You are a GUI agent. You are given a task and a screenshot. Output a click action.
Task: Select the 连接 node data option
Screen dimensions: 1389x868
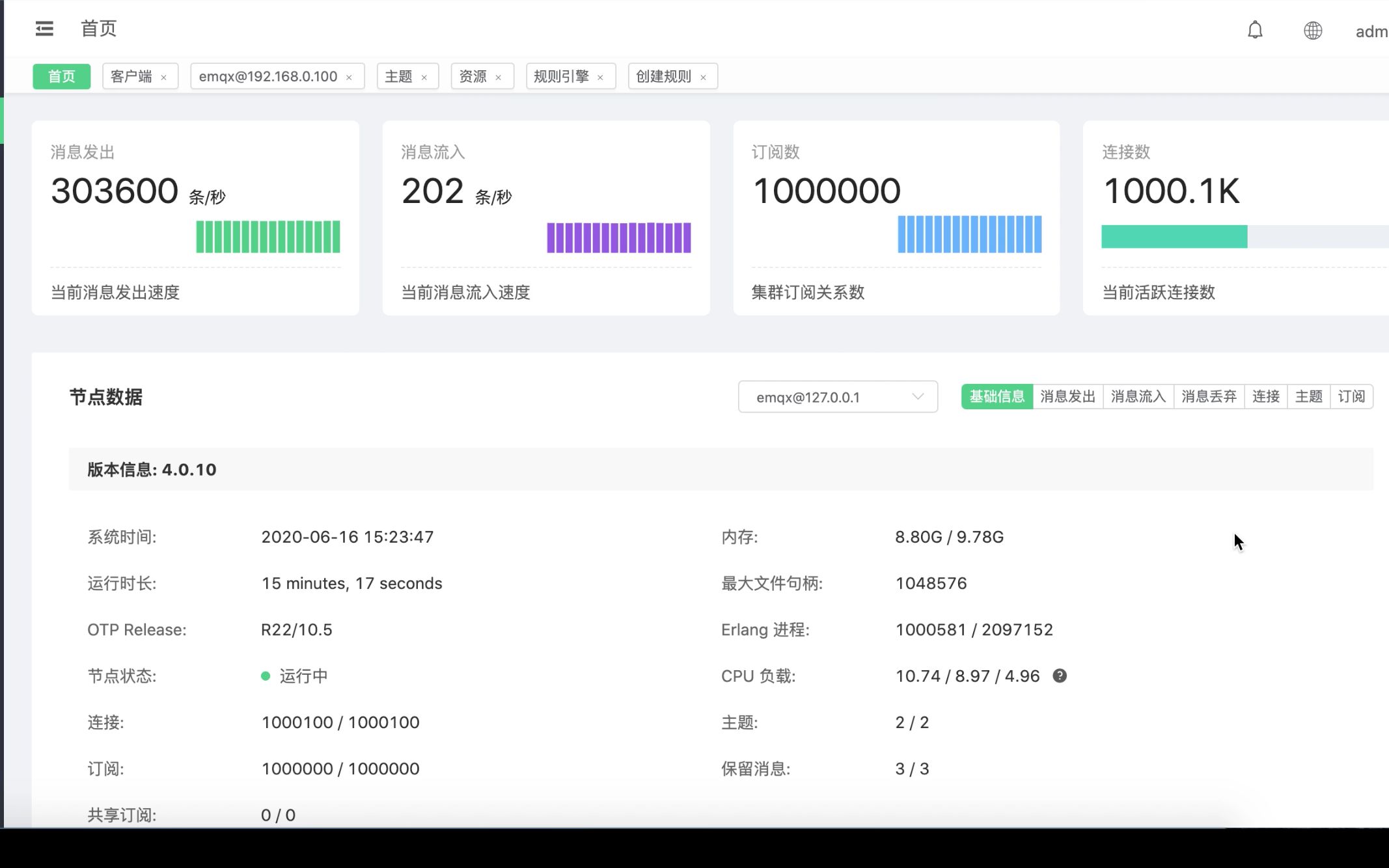tap(1266, 396)
